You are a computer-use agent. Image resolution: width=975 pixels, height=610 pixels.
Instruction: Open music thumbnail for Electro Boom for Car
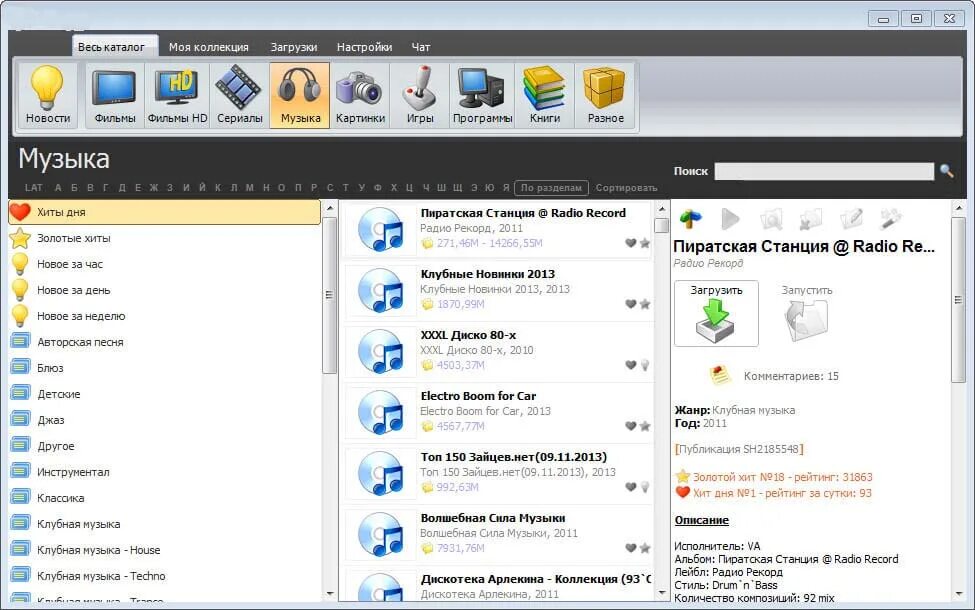coord(381,412)
